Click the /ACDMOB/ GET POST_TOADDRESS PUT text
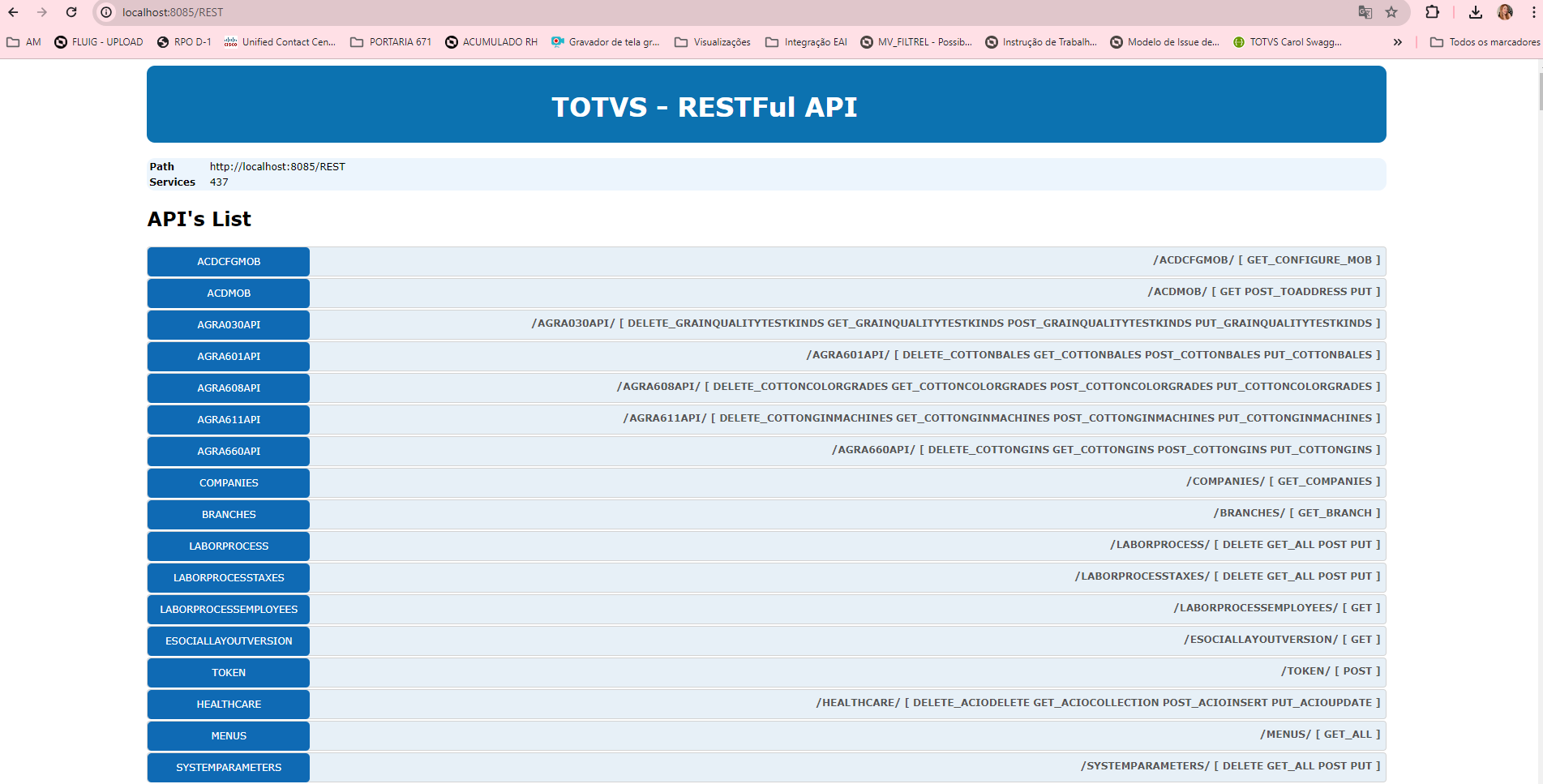Image resolution: width=1543 pixels, height=784 pixels. [x=1264, y=292]
